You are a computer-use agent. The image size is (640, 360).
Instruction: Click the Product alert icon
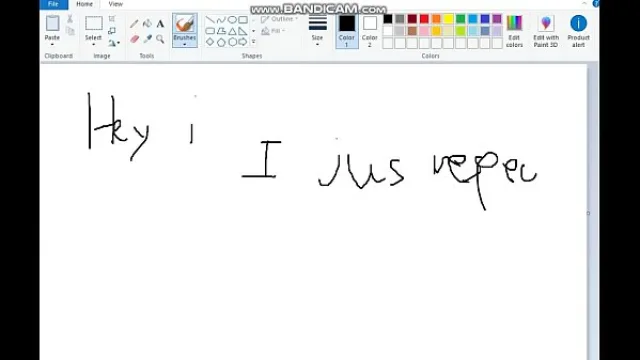click(578, 31)
